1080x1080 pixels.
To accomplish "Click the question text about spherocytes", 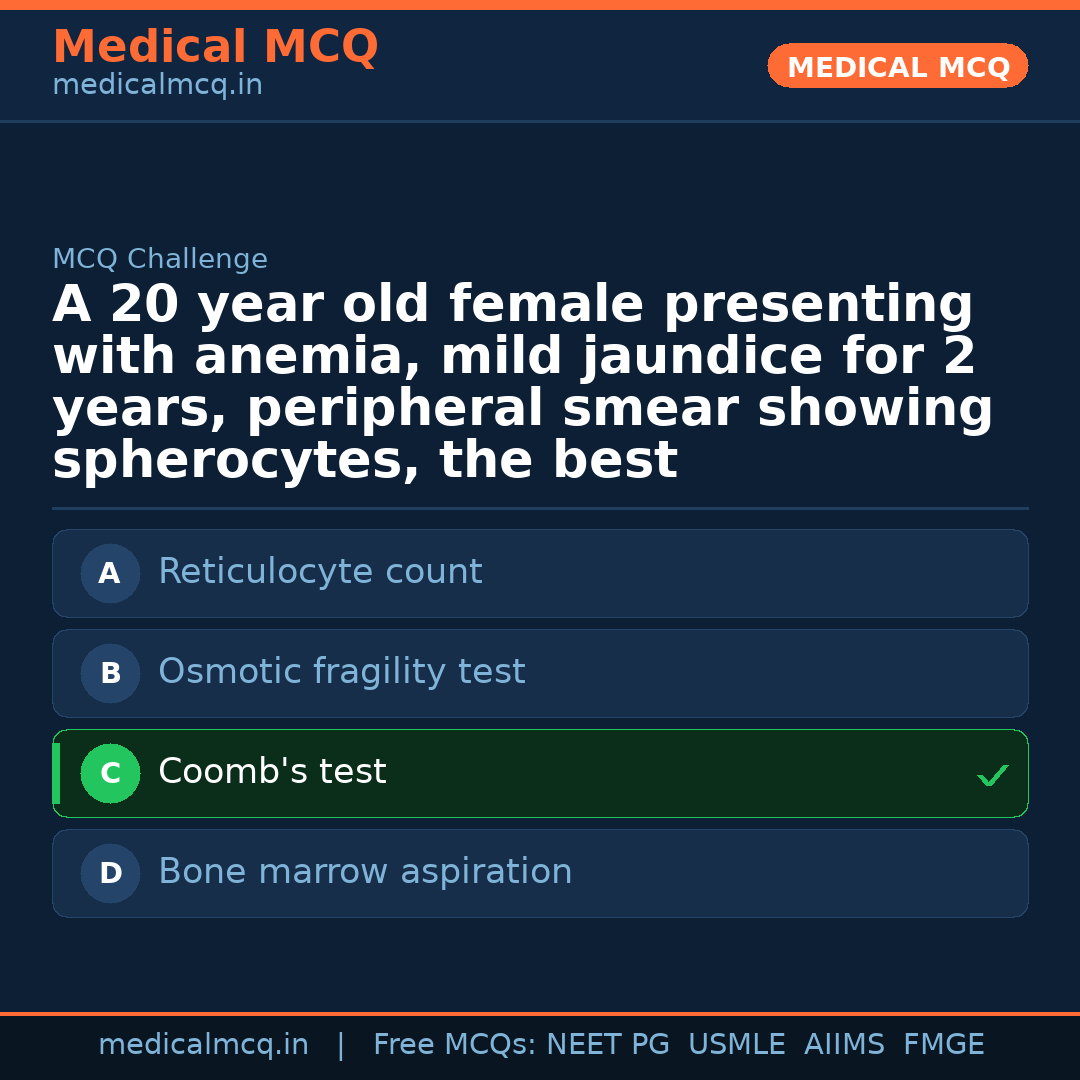I will pyautogui.click(x=520, y=383).
